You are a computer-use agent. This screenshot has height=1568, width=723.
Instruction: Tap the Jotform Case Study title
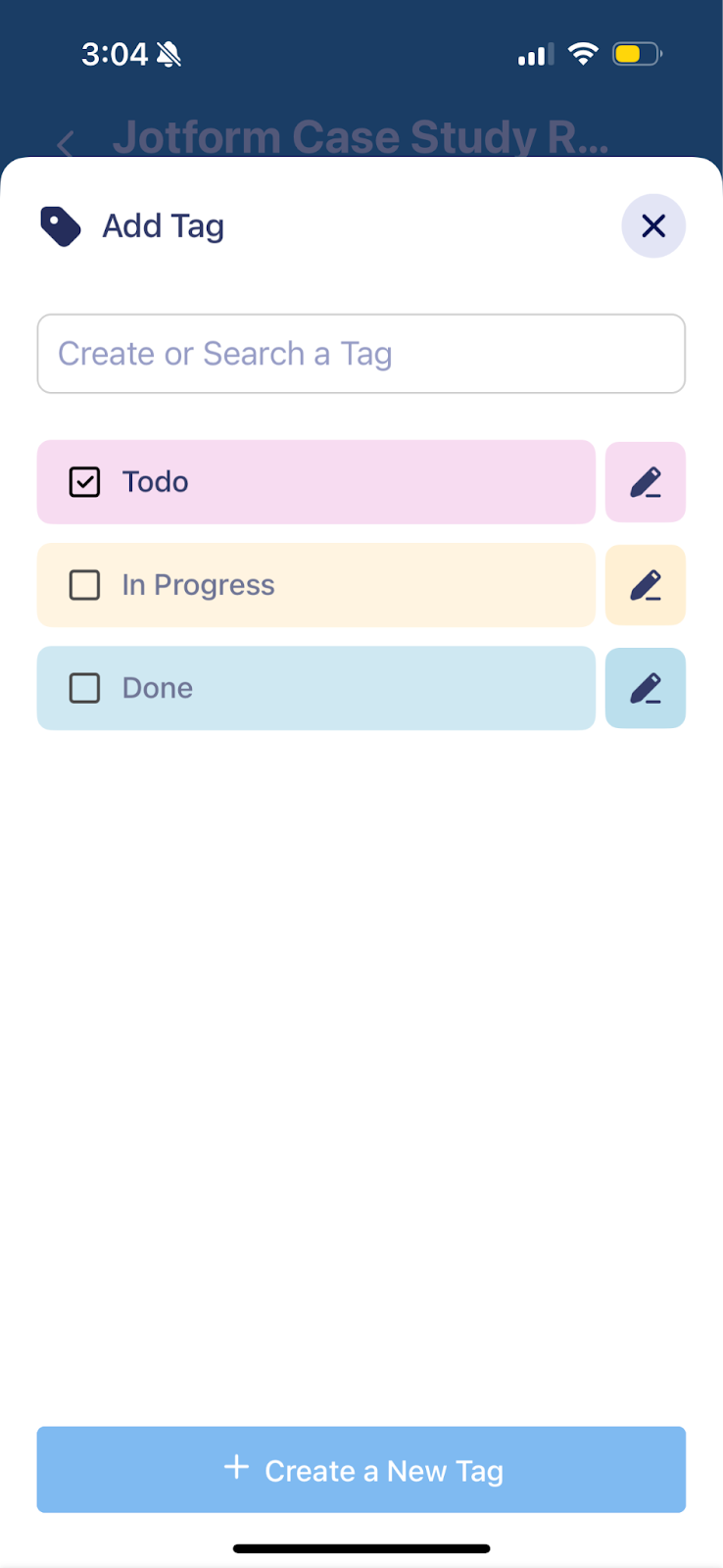pyautogui.click(x=361, y=137)
